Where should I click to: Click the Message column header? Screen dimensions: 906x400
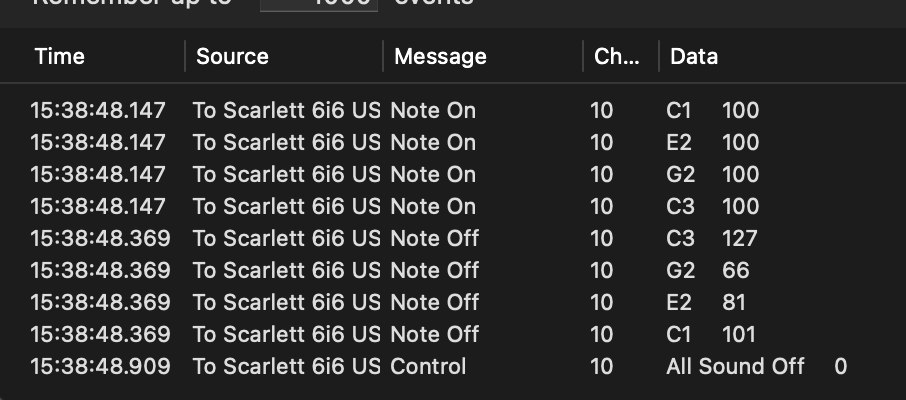click(440, 56)
